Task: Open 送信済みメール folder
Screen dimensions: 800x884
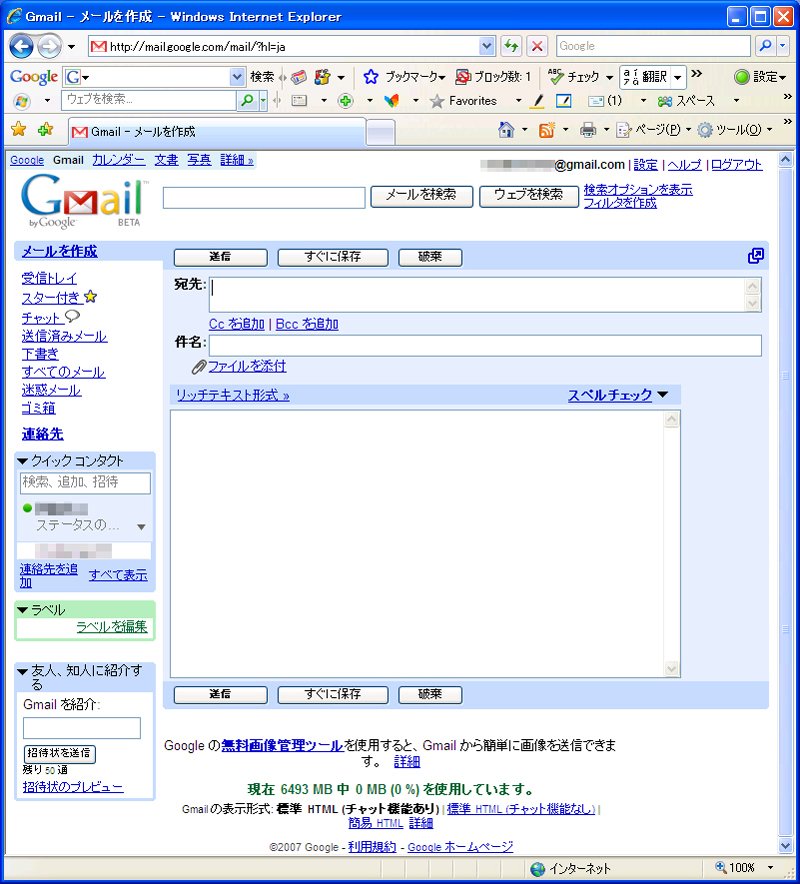Action: 64,337
